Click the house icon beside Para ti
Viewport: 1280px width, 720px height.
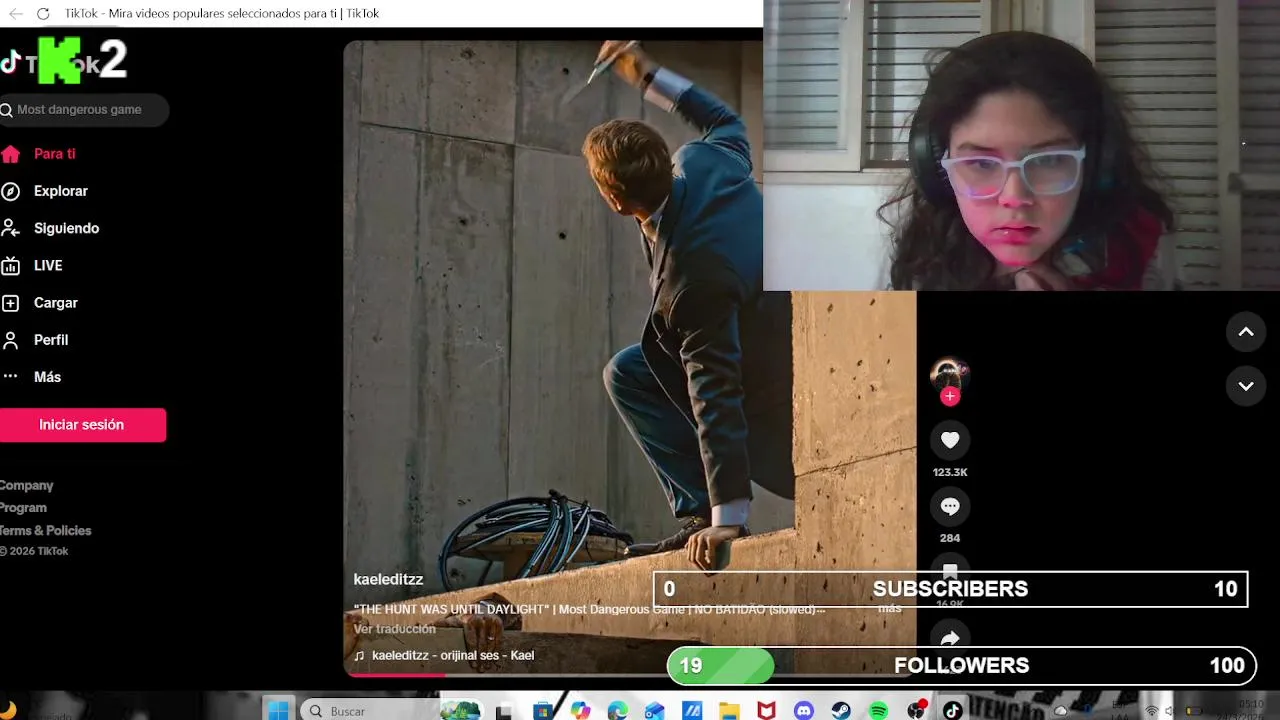coord(11,154)
